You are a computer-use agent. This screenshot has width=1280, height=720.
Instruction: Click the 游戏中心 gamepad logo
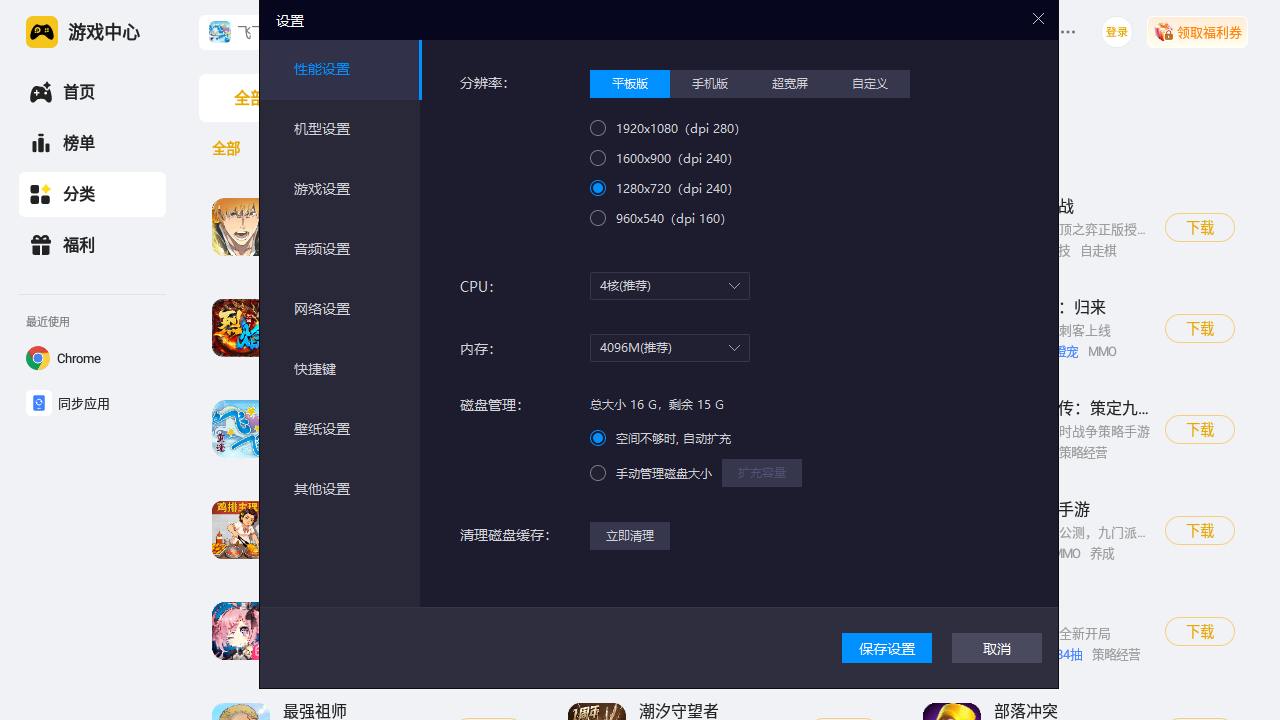coord(41,31)
